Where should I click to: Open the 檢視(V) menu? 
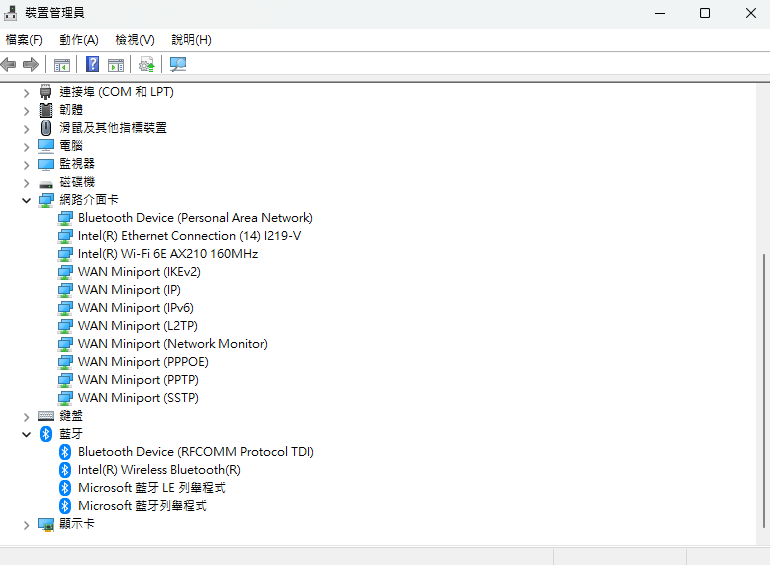[135, 40]
